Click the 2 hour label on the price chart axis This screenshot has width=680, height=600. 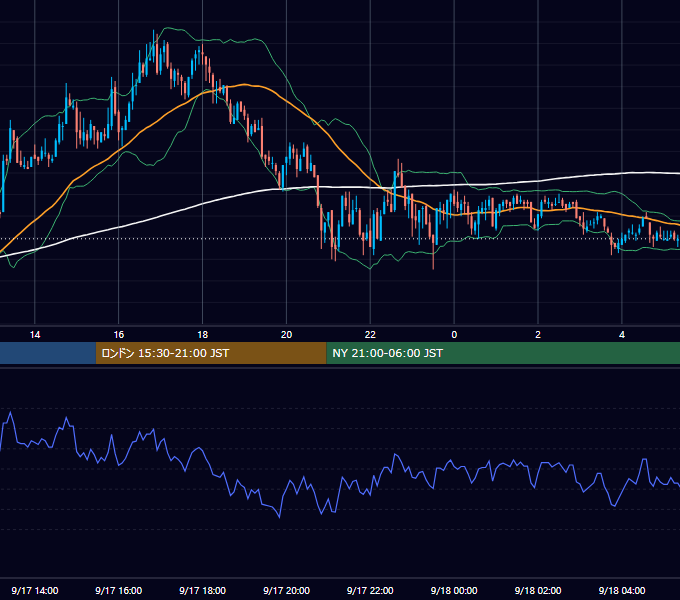(x=538, y=335)
